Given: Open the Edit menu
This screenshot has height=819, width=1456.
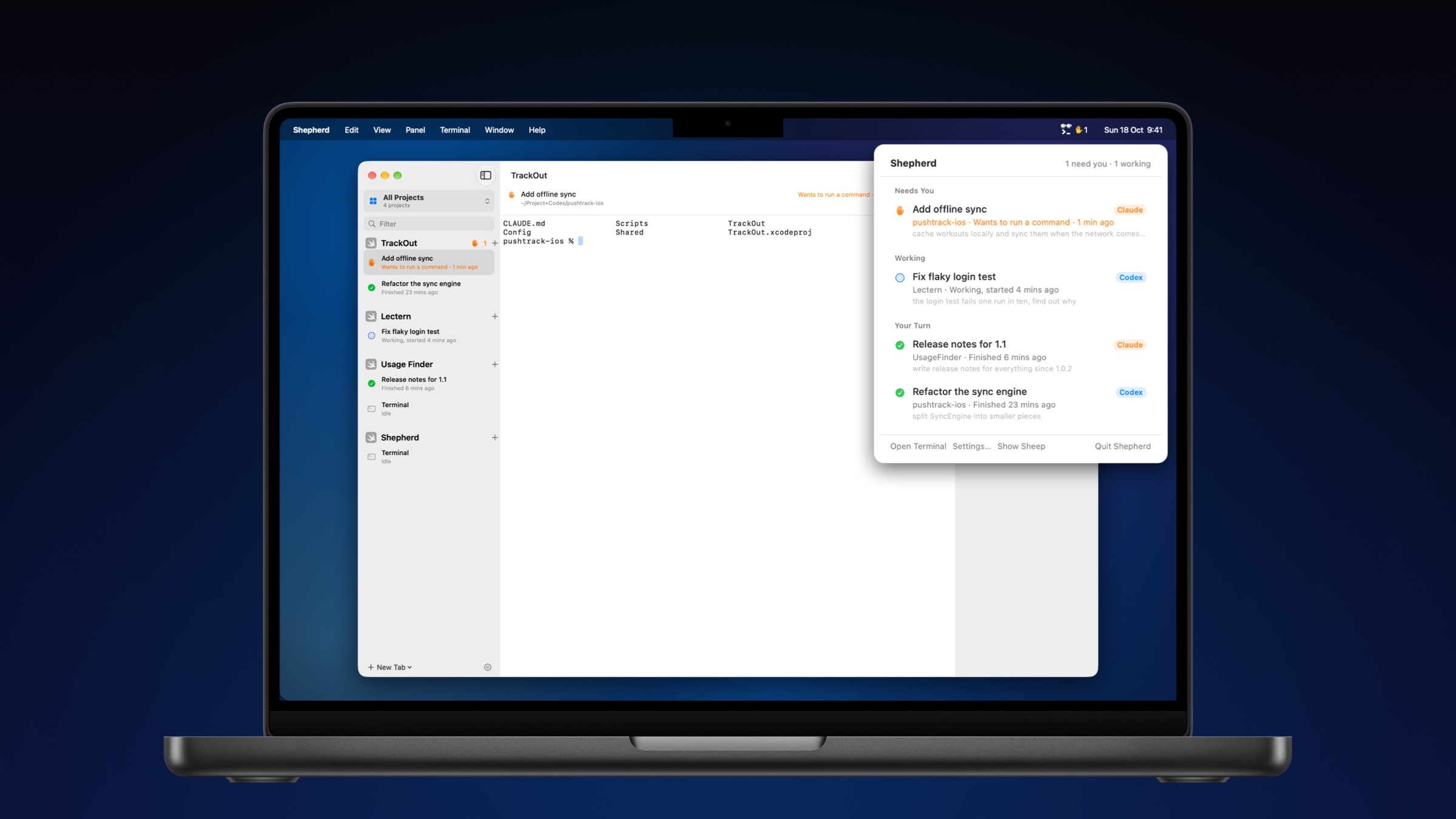Looking at the screenshot, I should click(351, 130).
